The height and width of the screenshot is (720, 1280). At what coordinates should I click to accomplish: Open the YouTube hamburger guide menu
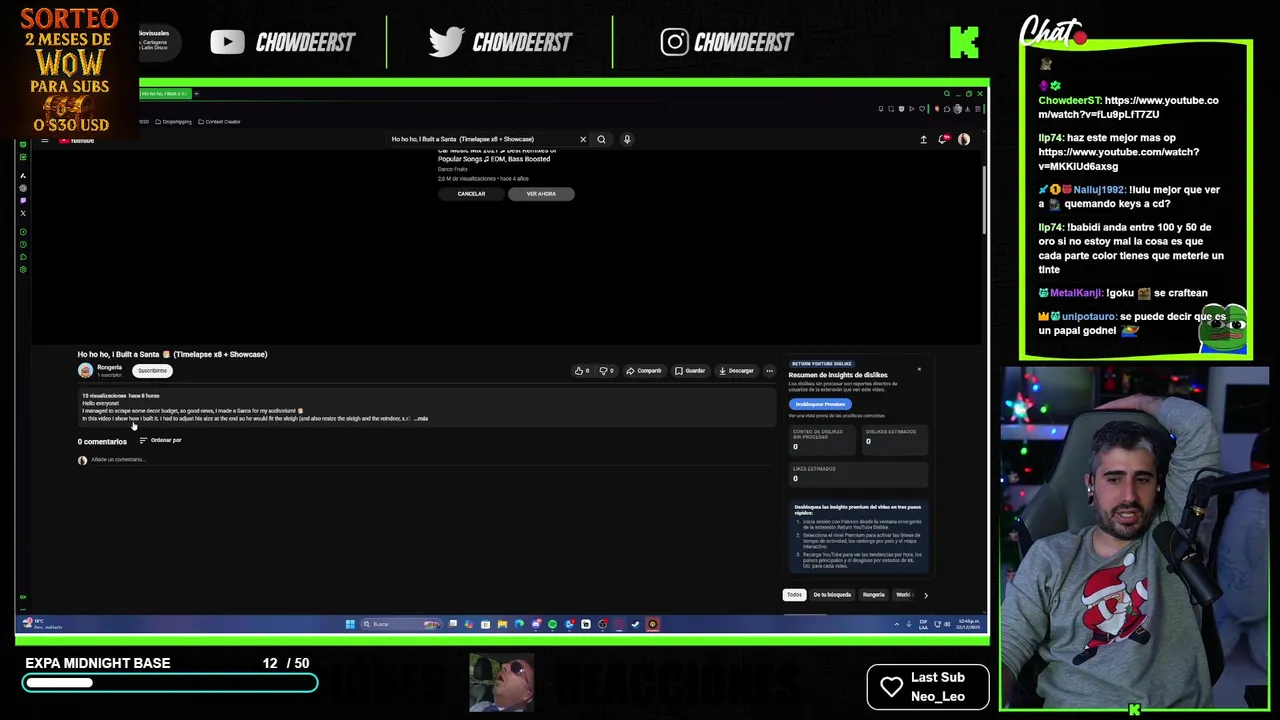click(45, 140)
